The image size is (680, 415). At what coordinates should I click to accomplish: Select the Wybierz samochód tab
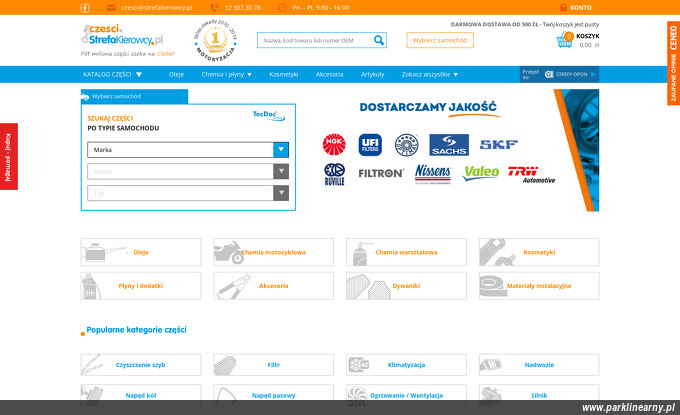134,96
